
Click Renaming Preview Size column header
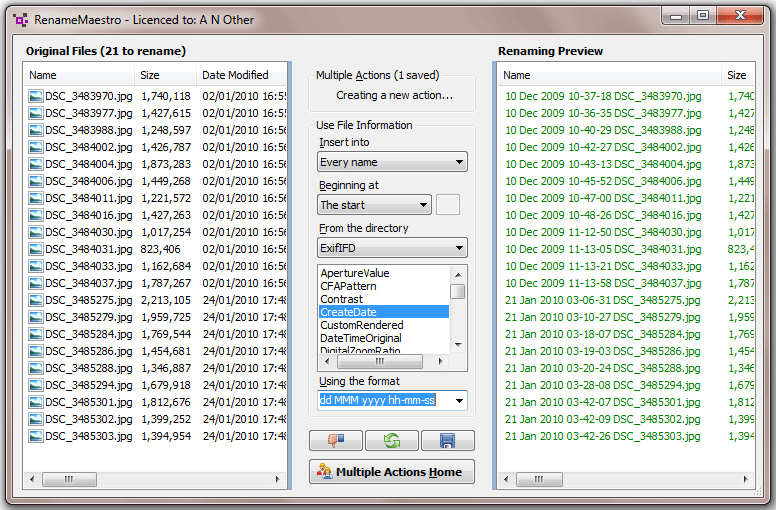coord(737,75)
